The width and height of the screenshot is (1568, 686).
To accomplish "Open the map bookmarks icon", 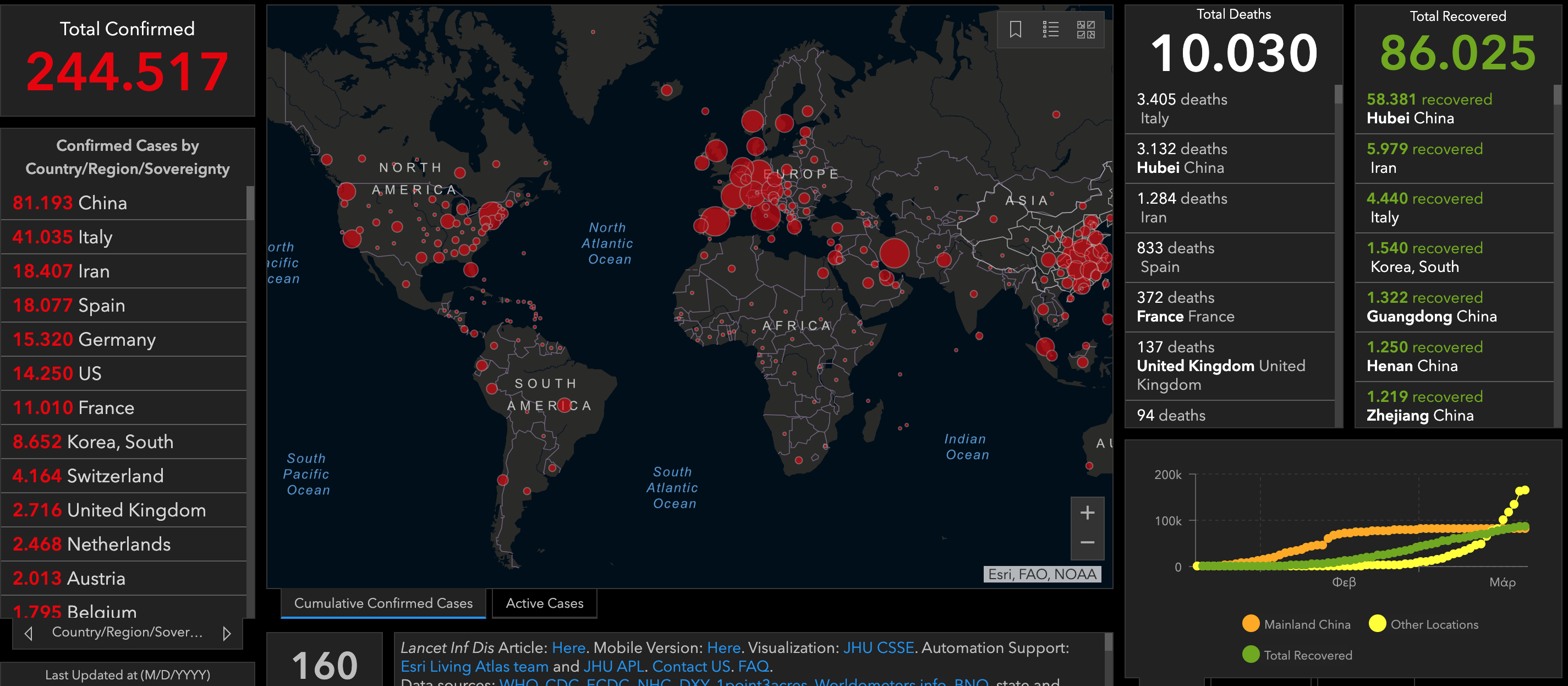I will (x=1015, y=29).
